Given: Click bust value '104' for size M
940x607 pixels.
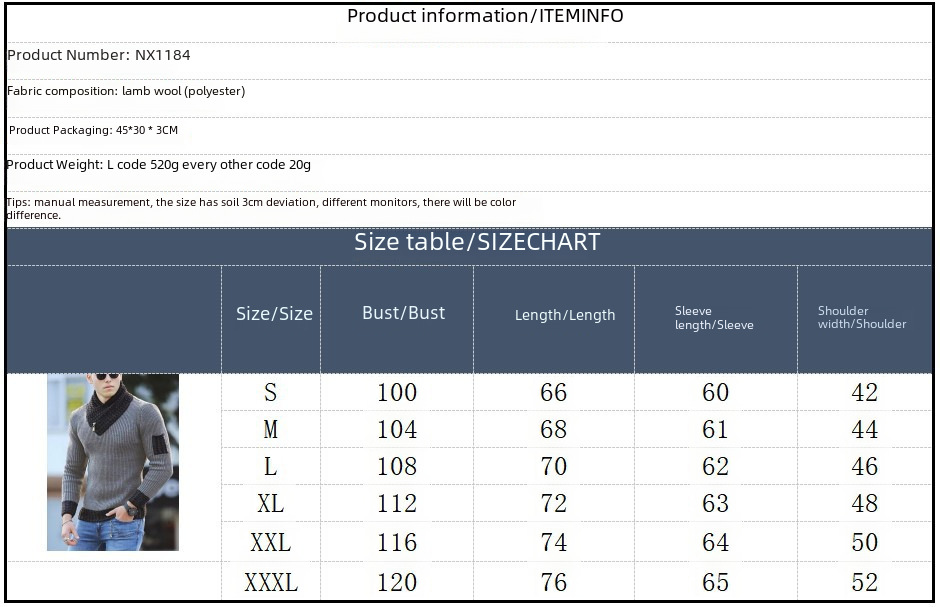Looking at the screenshot, I should 397,430.
